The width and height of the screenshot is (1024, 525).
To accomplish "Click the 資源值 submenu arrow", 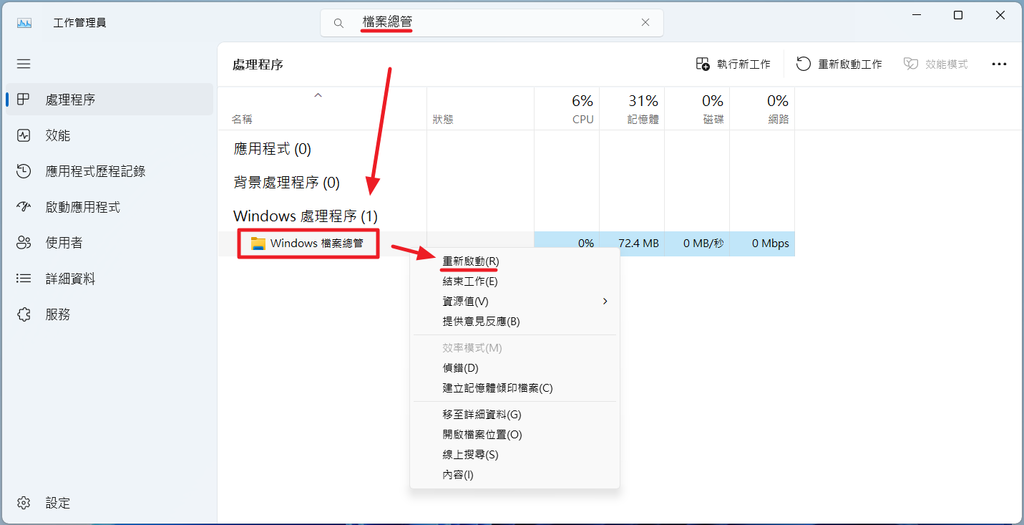I will tap(605, 301).
